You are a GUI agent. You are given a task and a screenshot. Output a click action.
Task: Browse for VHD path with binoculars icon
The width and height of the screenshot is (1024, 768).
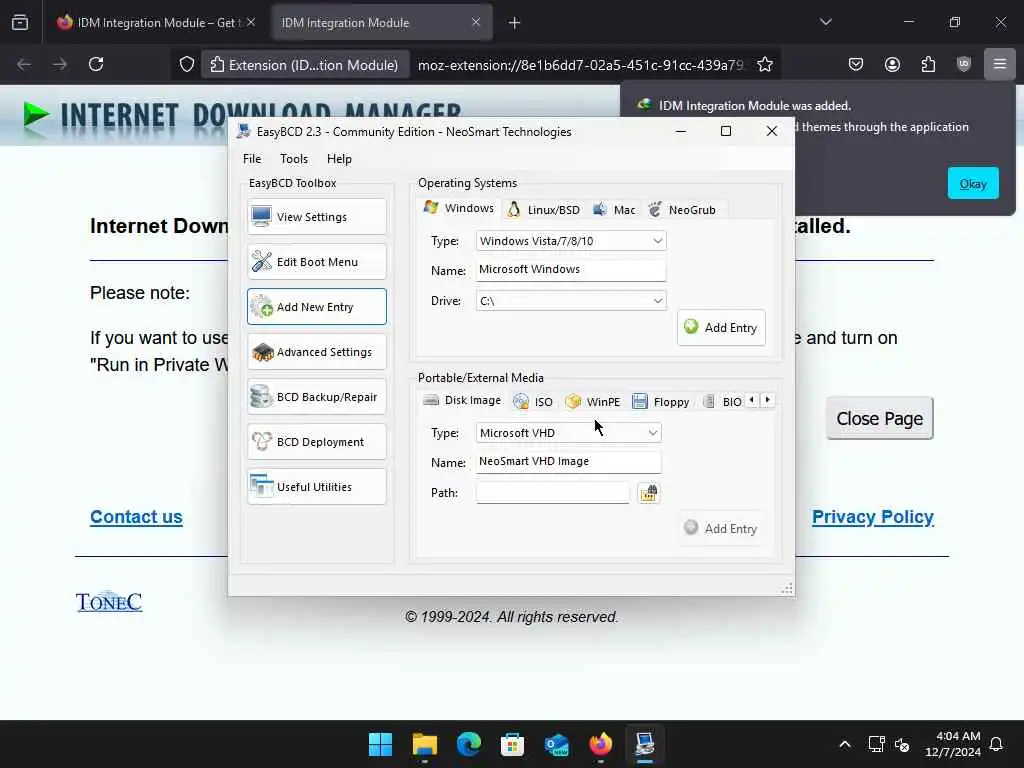(648, 492)
